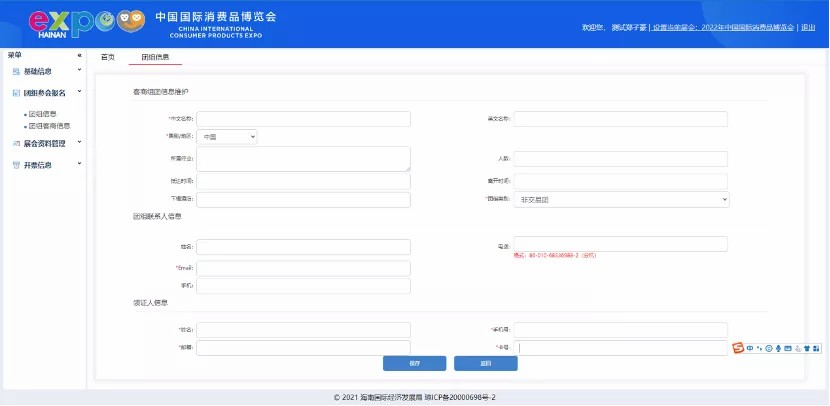Click the 离开时间 input field
Viewport: 830px width, 406px height.
pos(620,182)
